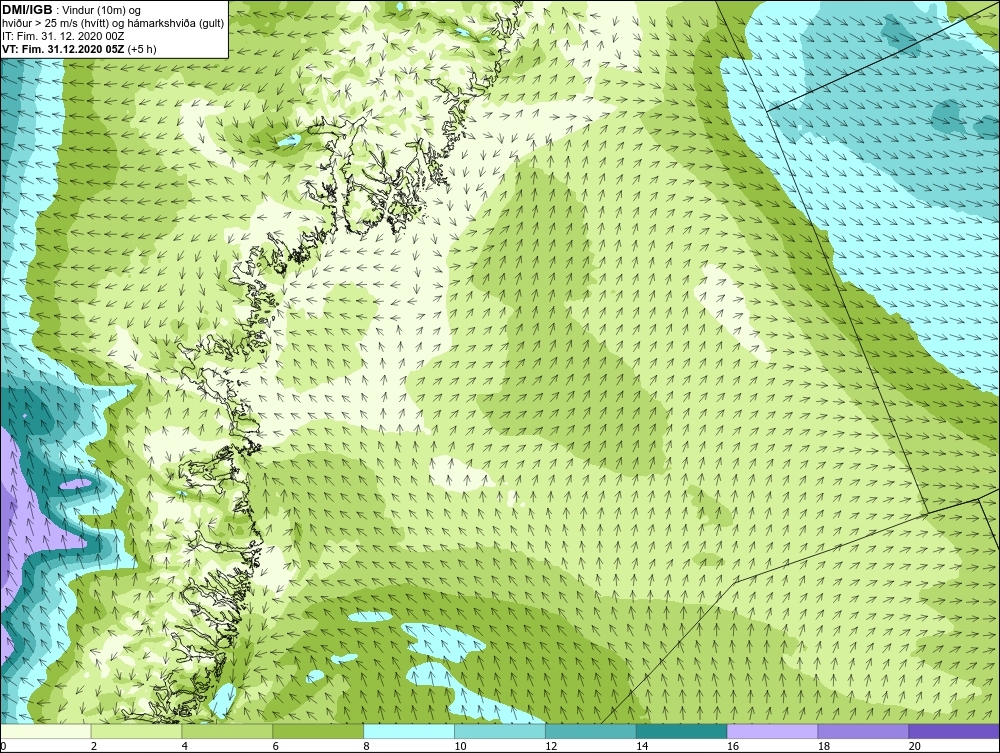
Task: Click the legend value label '0'
Action: pyautogui.click(x=3, y=746)
